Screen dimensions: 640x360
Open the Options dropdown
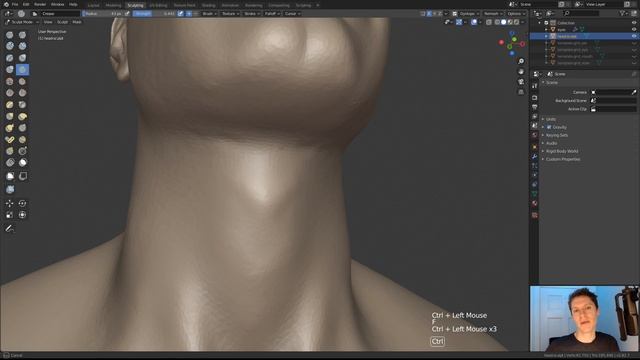click(x=516, y=13)
